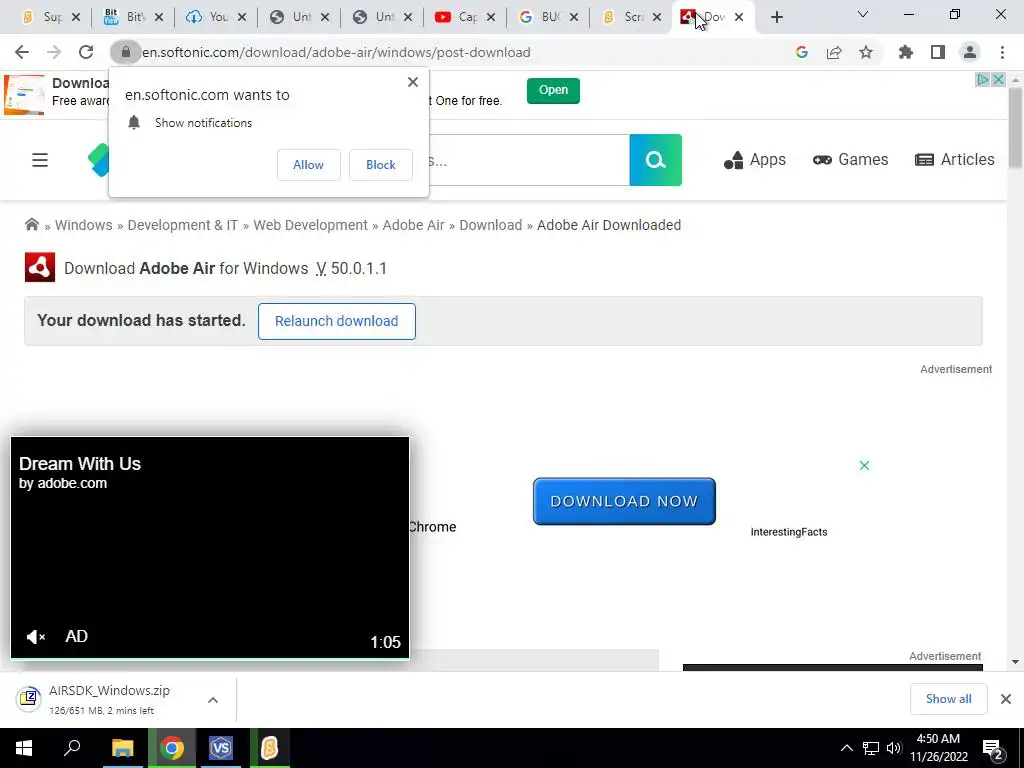
Task: Click the Google icon in address bar
Action: 801,52
